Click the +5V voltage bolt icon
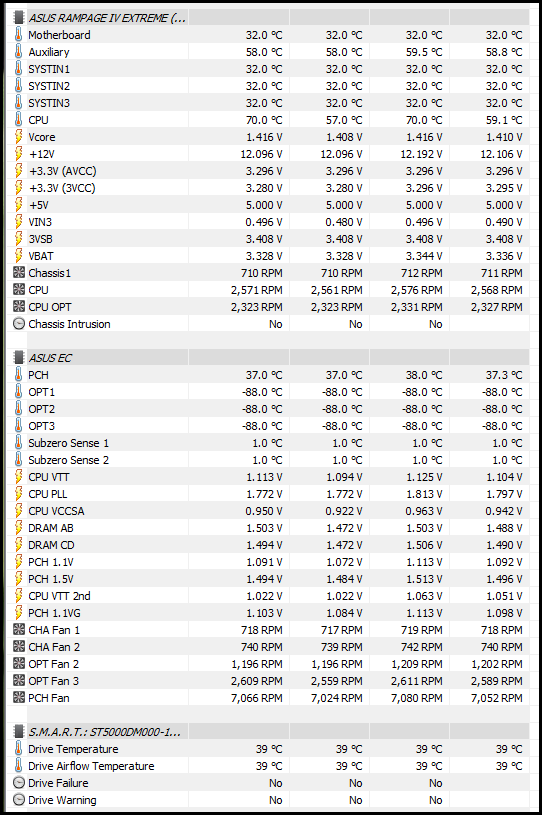The width and height of the screenshot is (542, 815). (x=19, y=205)
